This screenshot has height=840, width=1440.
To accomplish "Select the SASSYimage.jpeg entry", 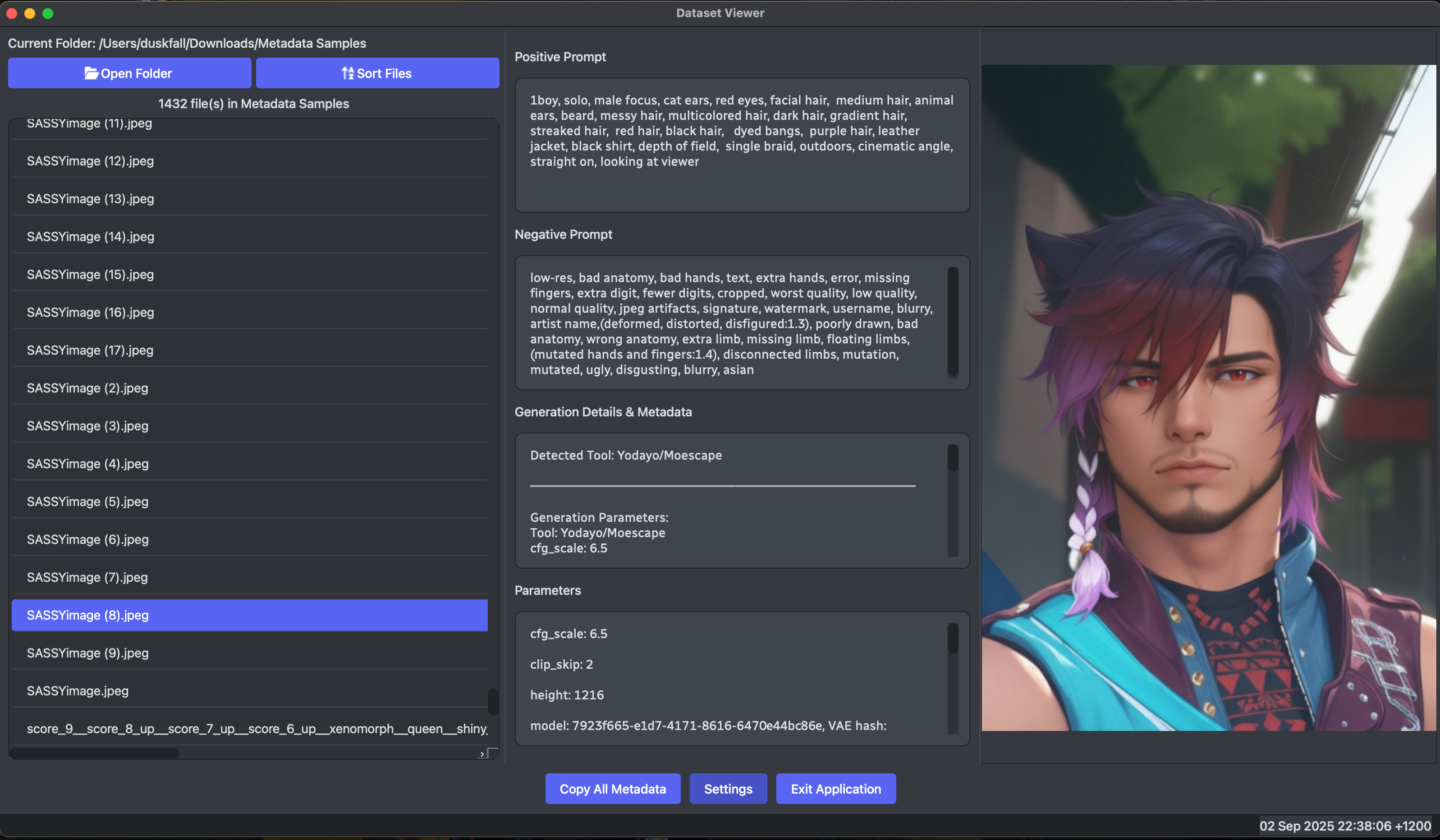I will tap(78, 691).
